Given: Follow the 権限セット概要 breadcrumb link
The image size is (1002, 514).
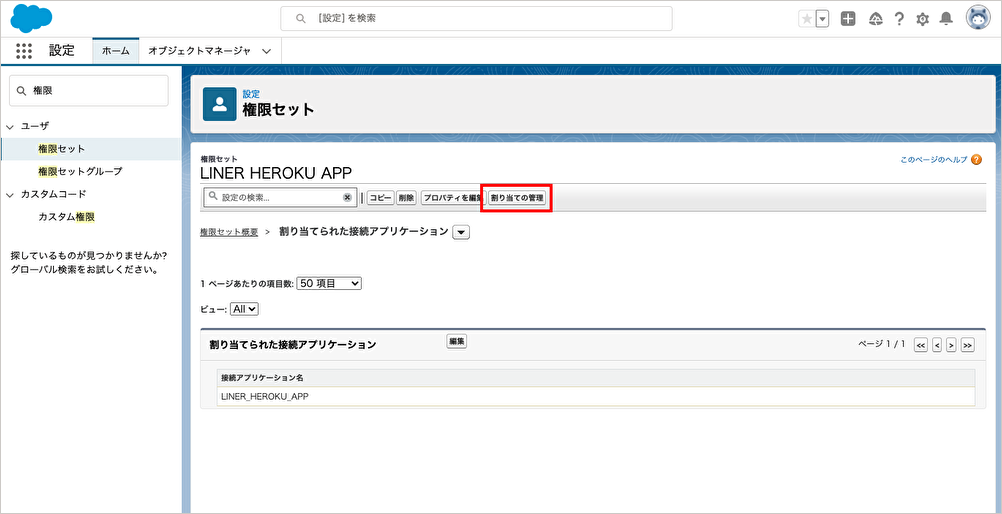Looking at the screenshot, I should tap(229, 232).
